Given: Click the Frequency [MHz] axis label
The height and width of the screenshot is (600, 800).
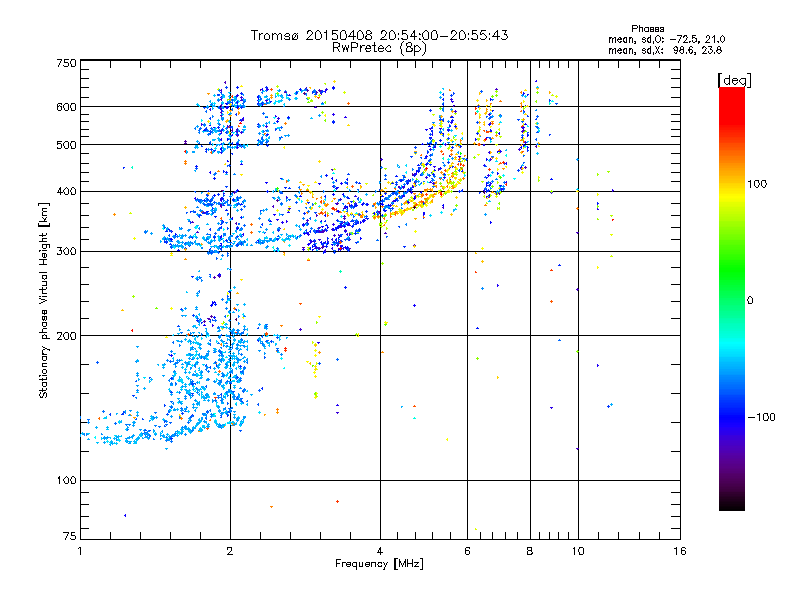Looking at the screenshot, I should point(379,564).
